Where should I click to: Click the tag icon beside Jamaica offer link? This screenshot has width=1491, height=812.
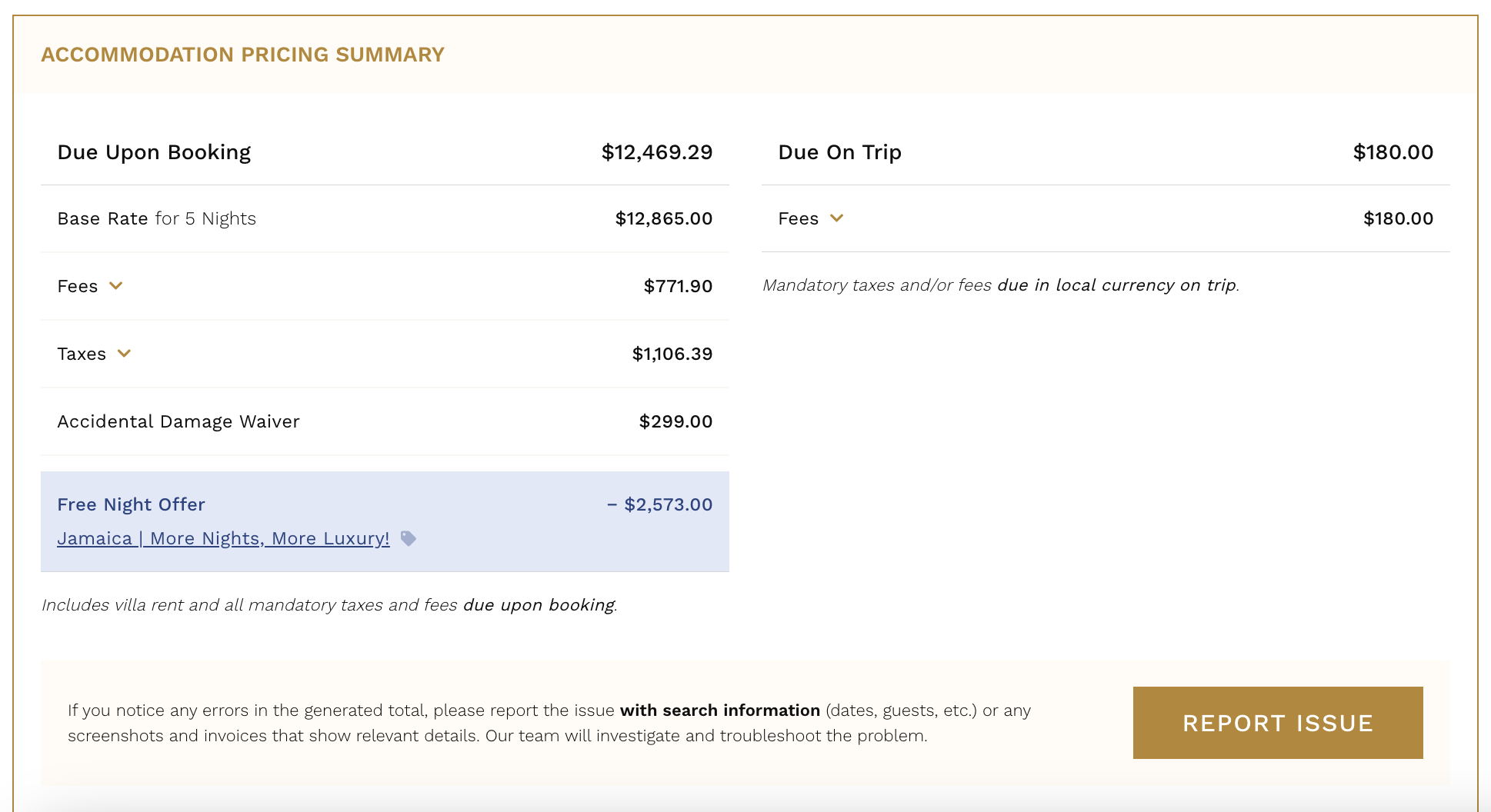[x=409, y=538]
